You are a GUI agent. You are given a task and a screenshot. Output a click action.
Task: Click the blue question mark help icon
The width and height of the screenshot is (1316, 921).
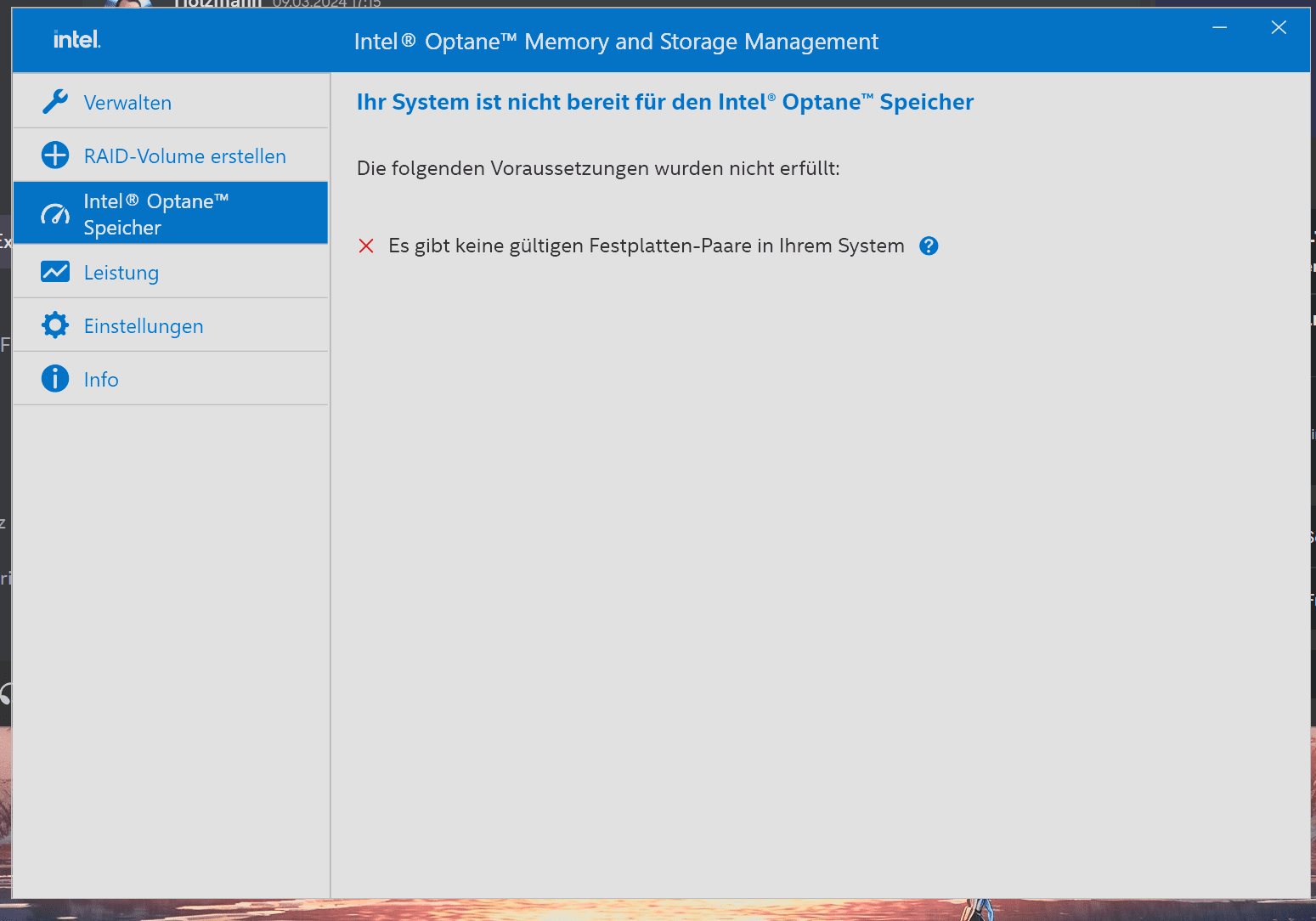929,246
